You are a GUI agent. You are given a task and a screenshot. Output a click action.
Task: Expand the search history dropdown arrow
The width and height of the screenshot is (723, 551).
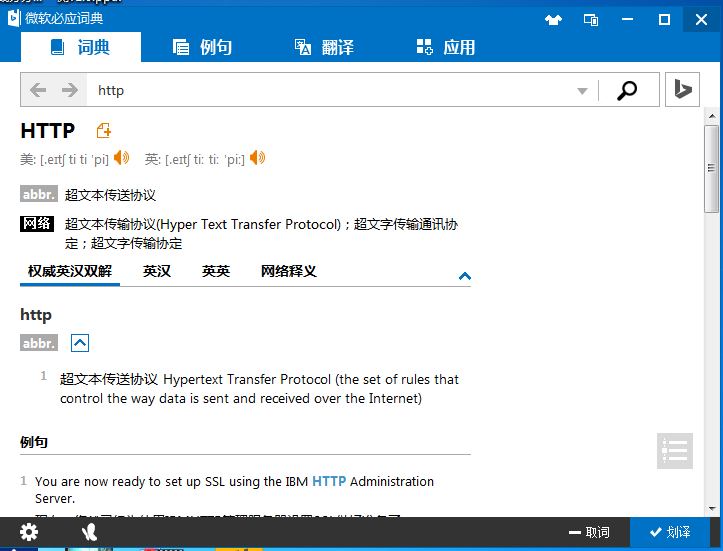click(582, 91)
